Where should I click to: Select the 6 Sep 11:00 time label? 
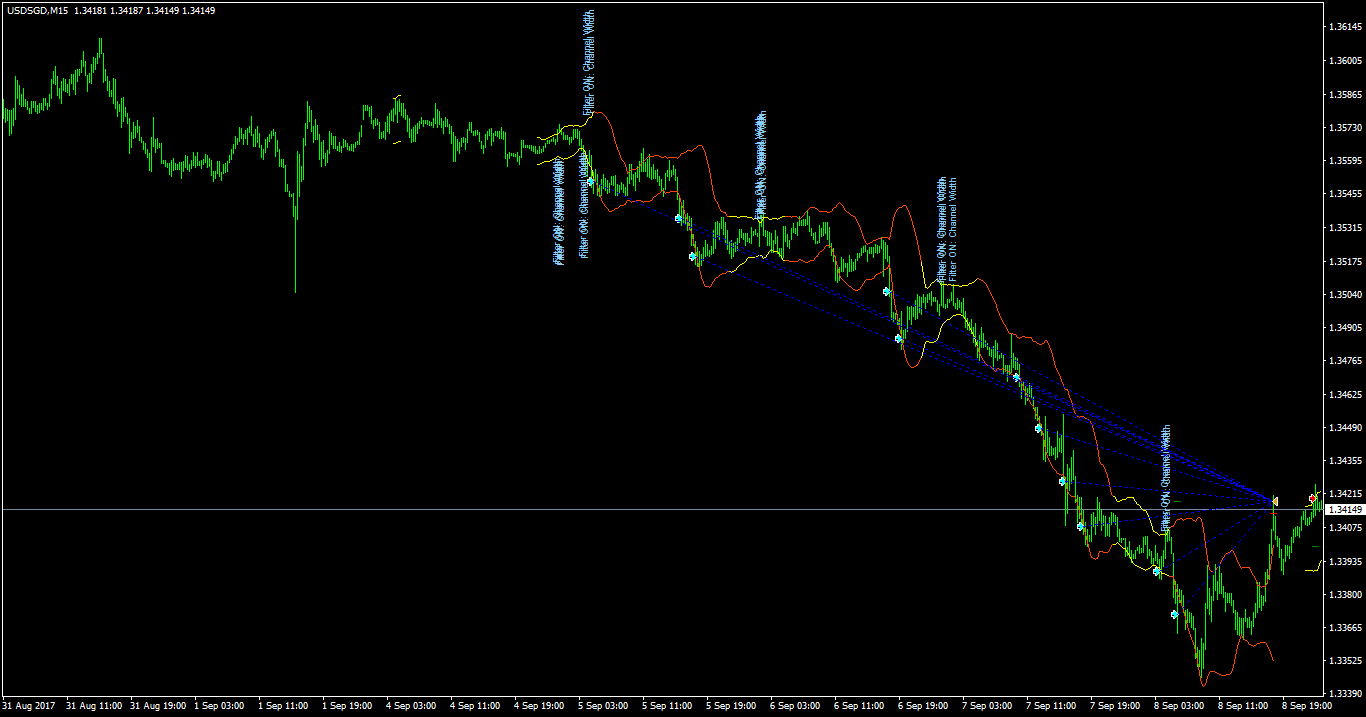[x=859, y=706]
